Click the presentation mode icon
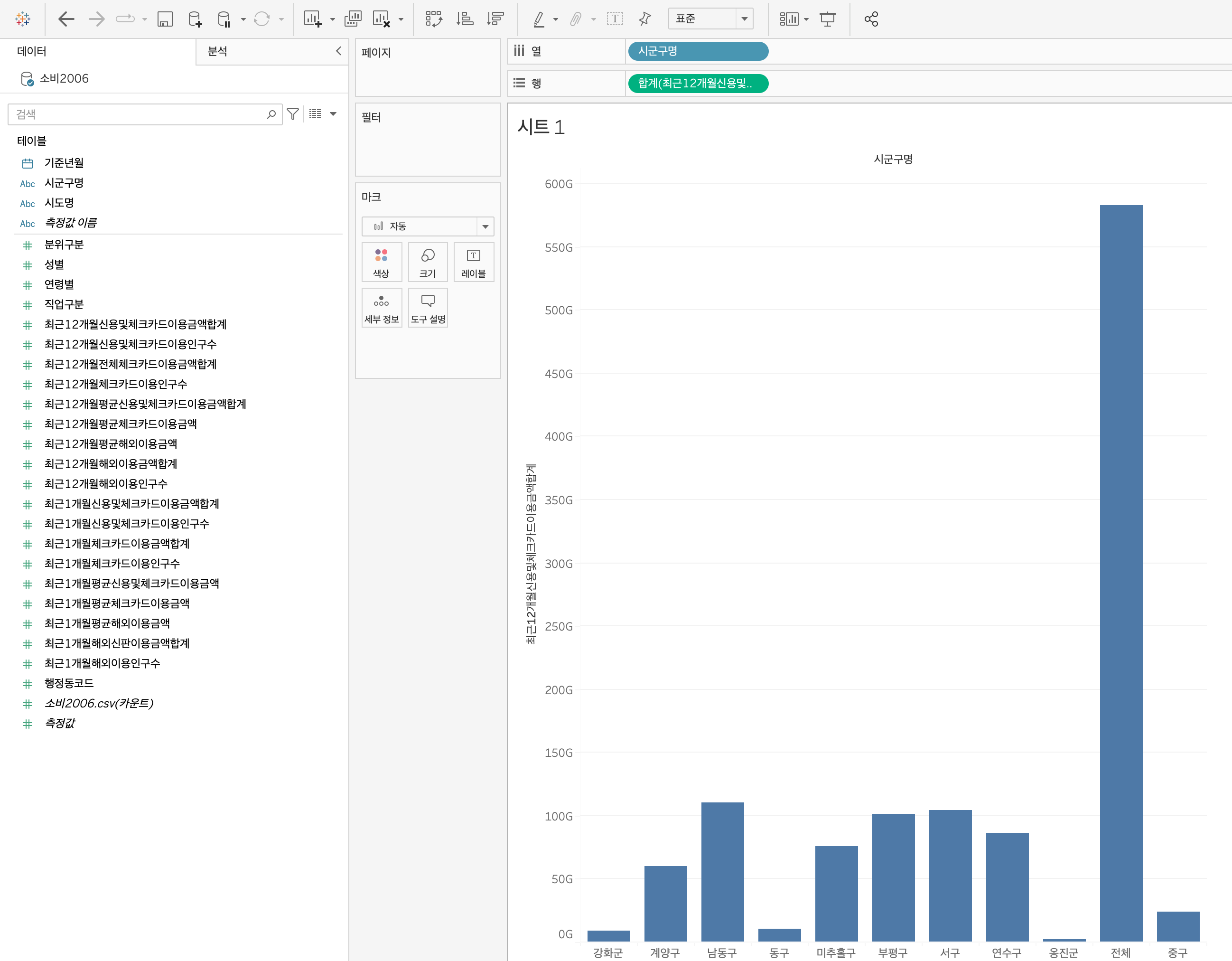Screen dimensions: 1232x961 coord(828,19)
